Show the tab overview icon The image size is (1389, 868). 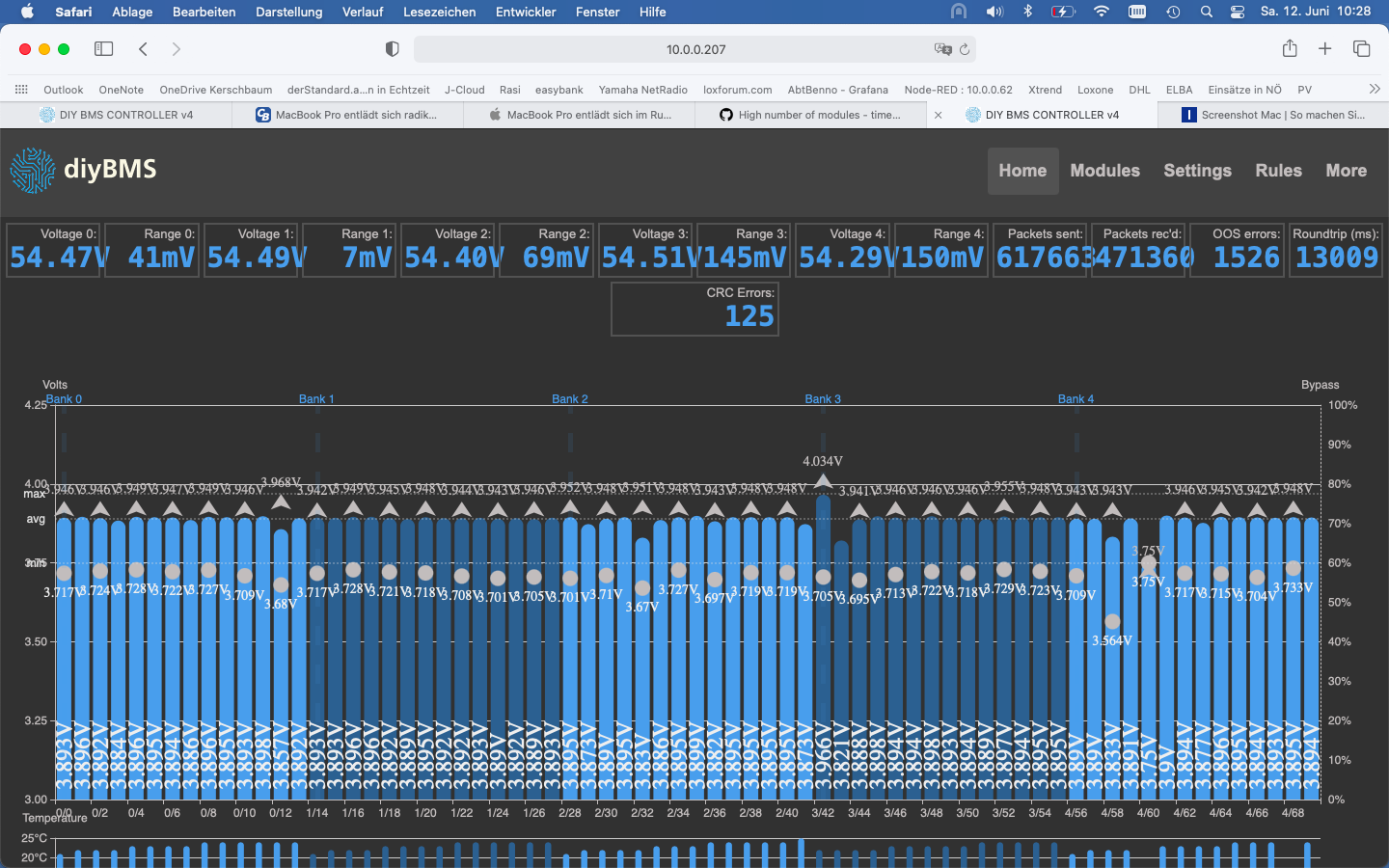coord(1362,48)
